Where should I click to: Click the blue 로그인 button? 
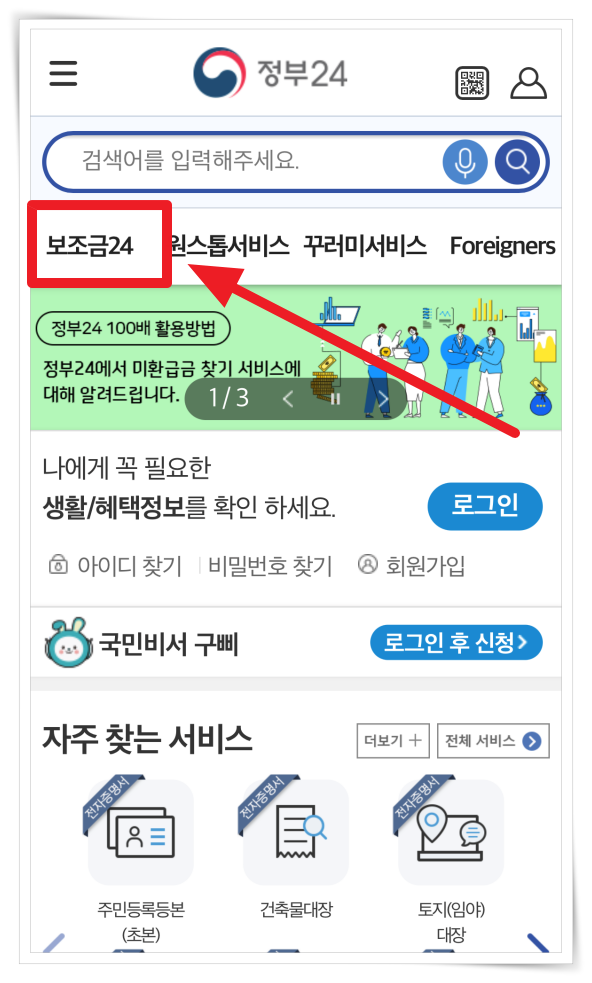point(485,506)
